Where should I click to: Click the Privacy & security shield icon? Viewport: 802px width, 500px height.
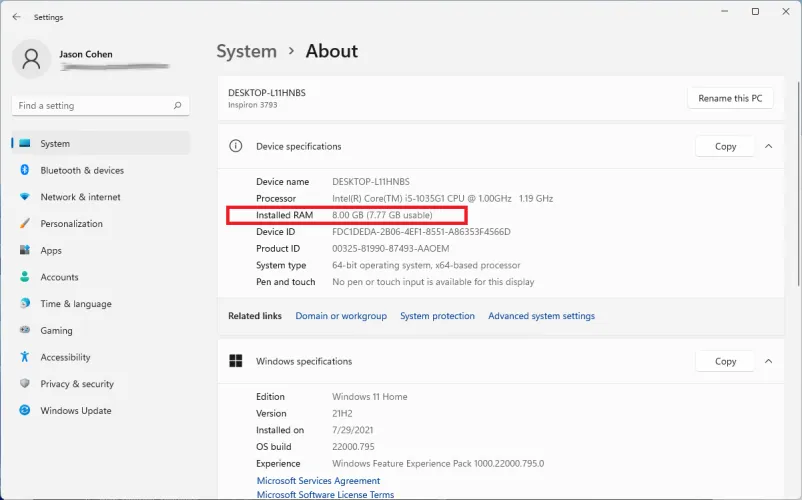(25, 384)
